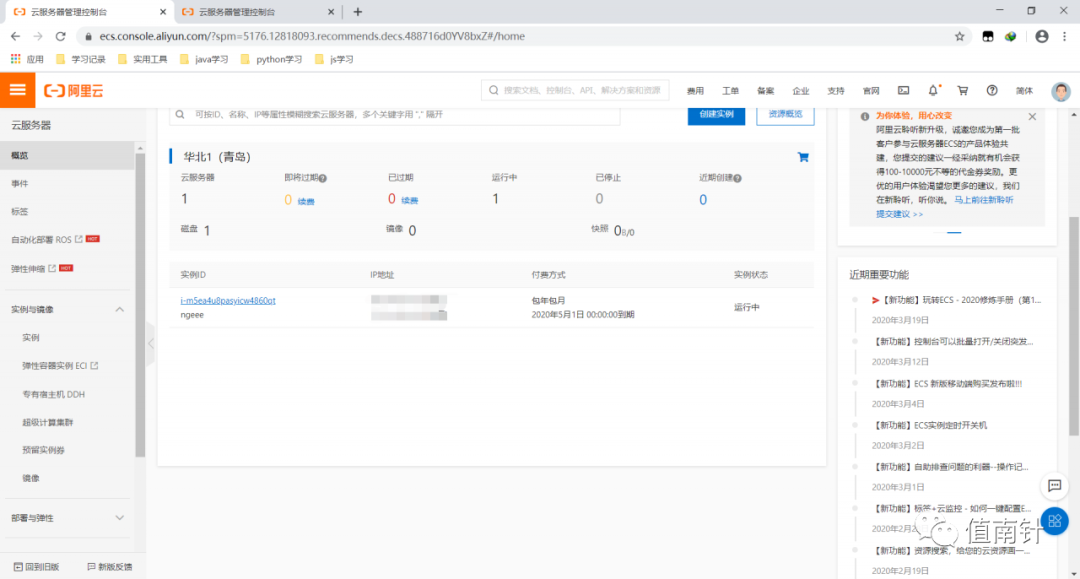Open the Cloud Shell terminal icon
The width and height of the screenshot is (1080, 579).
[903, 91]
